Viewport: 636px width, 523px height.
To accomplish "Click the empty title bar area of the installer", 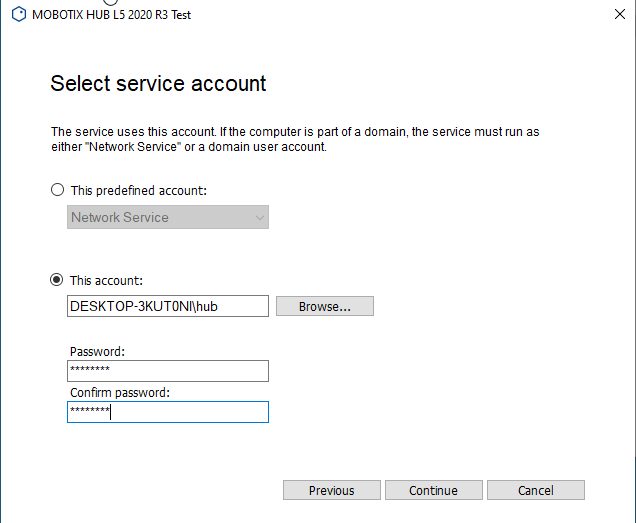I will pos(400,15).
